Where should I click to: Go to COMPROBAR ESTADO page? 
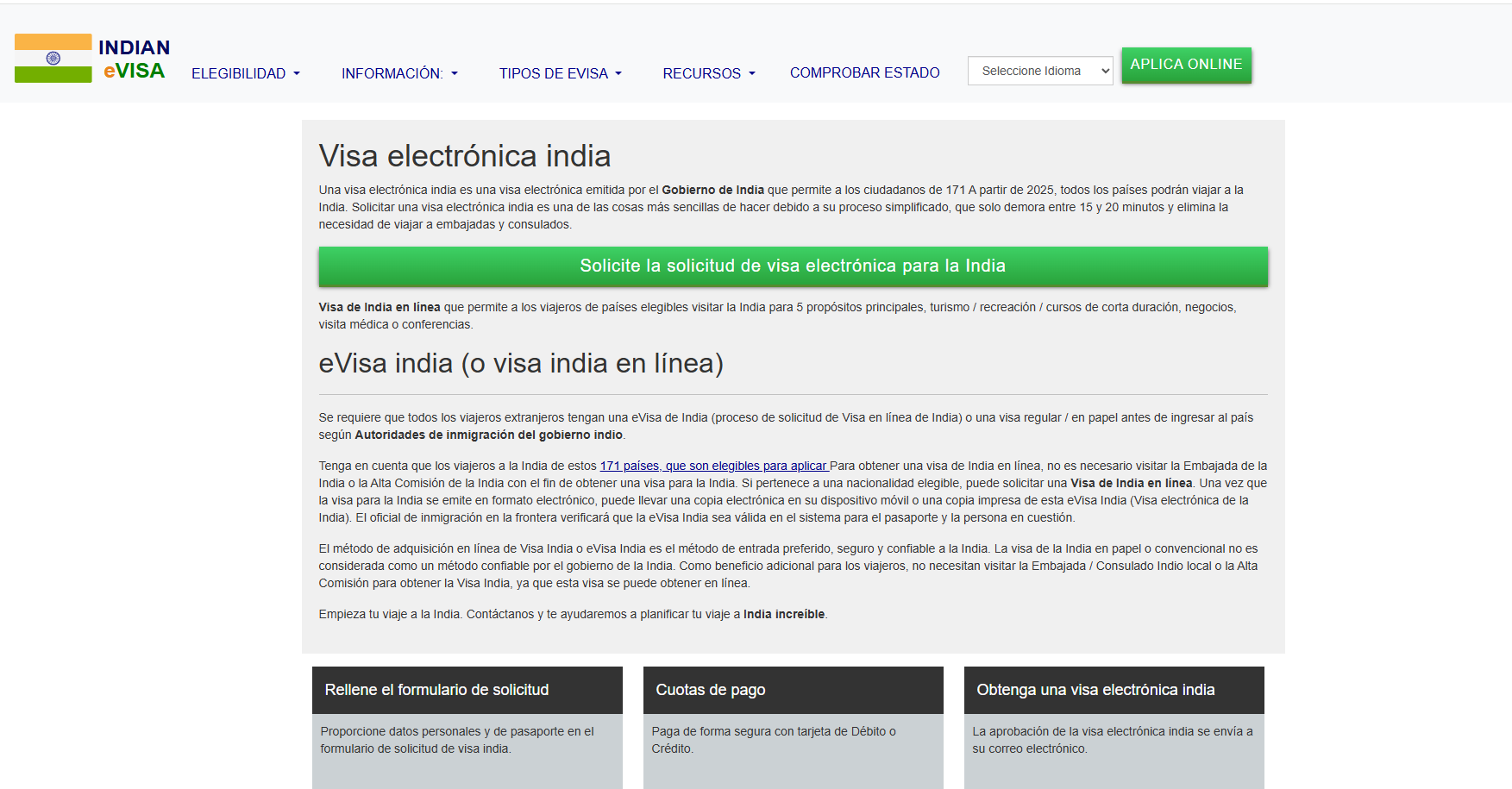click(865, 72)
